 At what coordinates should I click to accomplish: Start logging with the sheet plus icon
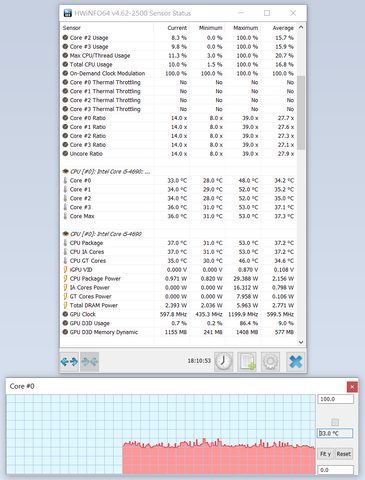coord(247,362)
